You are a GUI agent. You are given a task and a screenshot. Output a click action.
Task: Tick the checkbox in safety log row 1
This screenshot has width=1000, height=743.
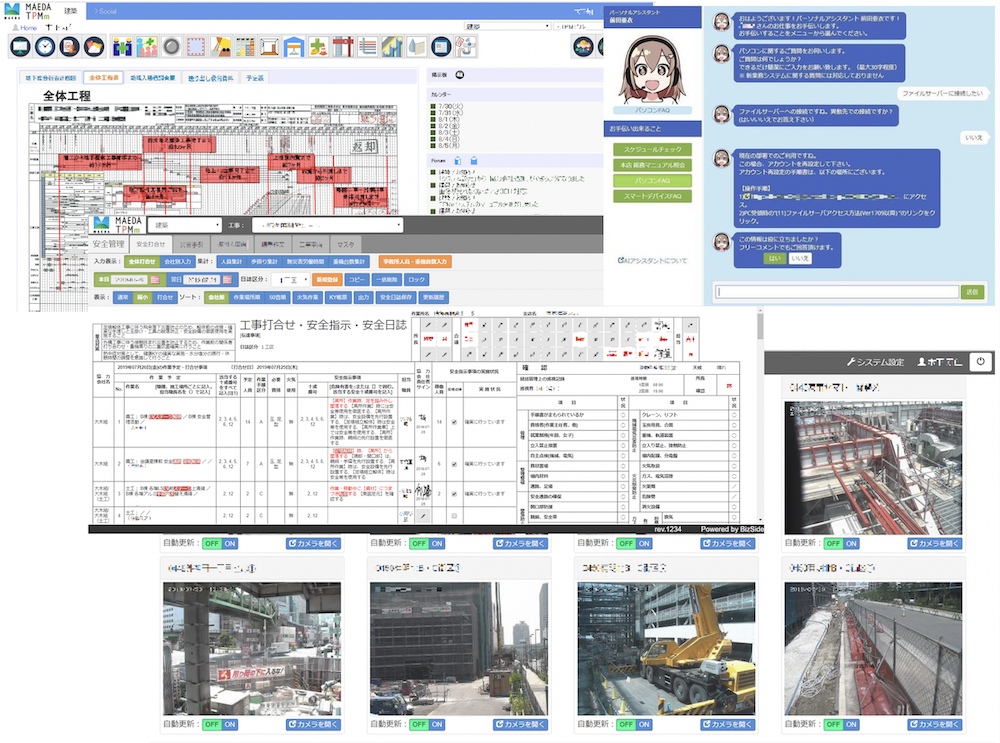[x=454, y=422]
